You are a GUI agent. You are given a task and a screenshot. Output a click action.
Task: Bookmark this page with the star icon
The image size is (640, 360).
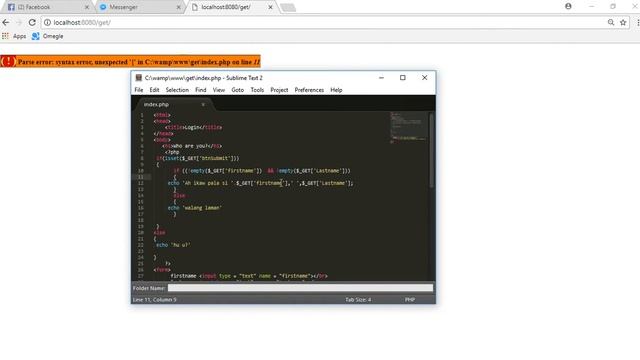(x=623, y=22)
